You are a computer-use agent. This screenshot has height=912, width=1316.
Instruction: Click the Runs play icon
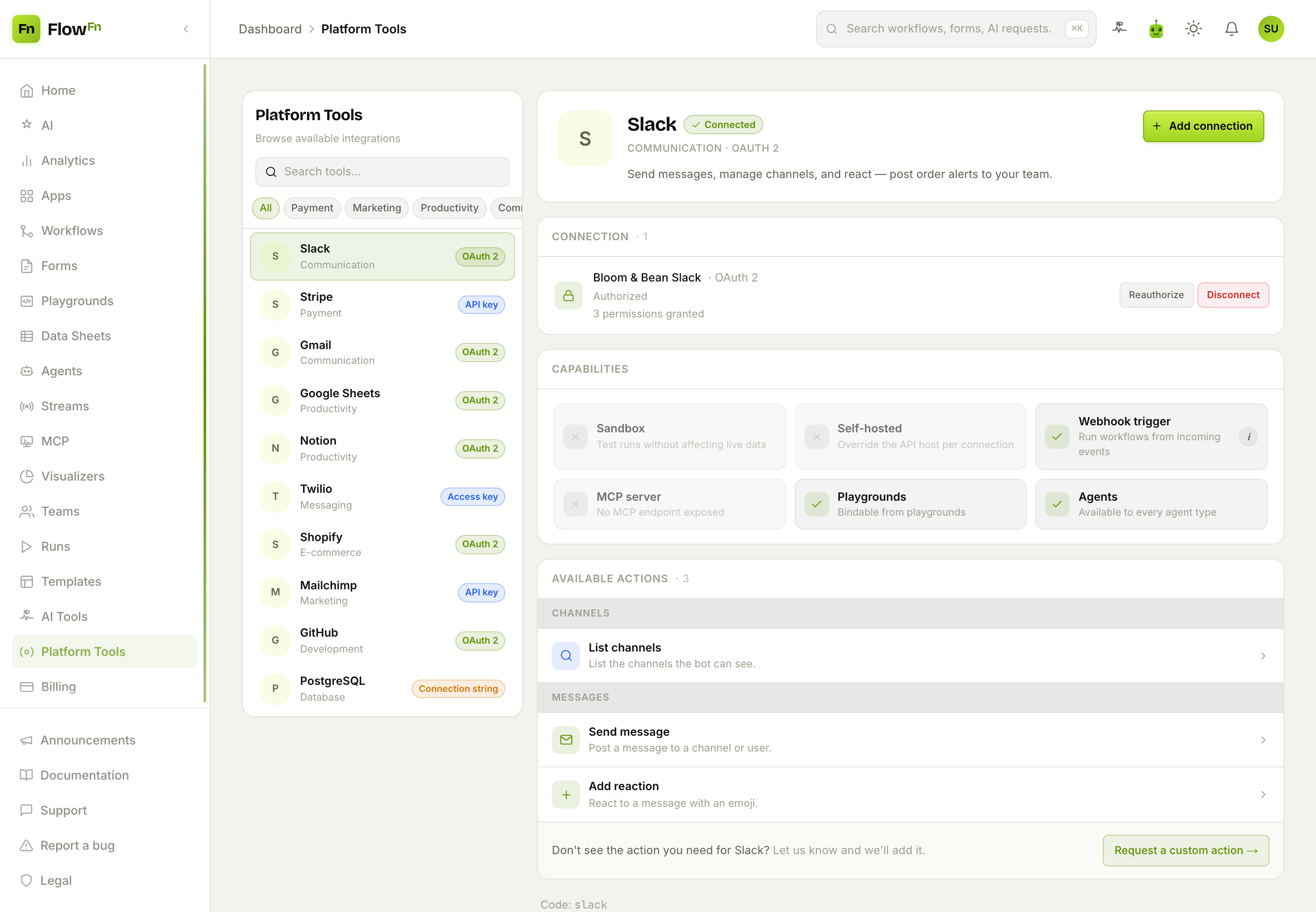click(26, 547)
